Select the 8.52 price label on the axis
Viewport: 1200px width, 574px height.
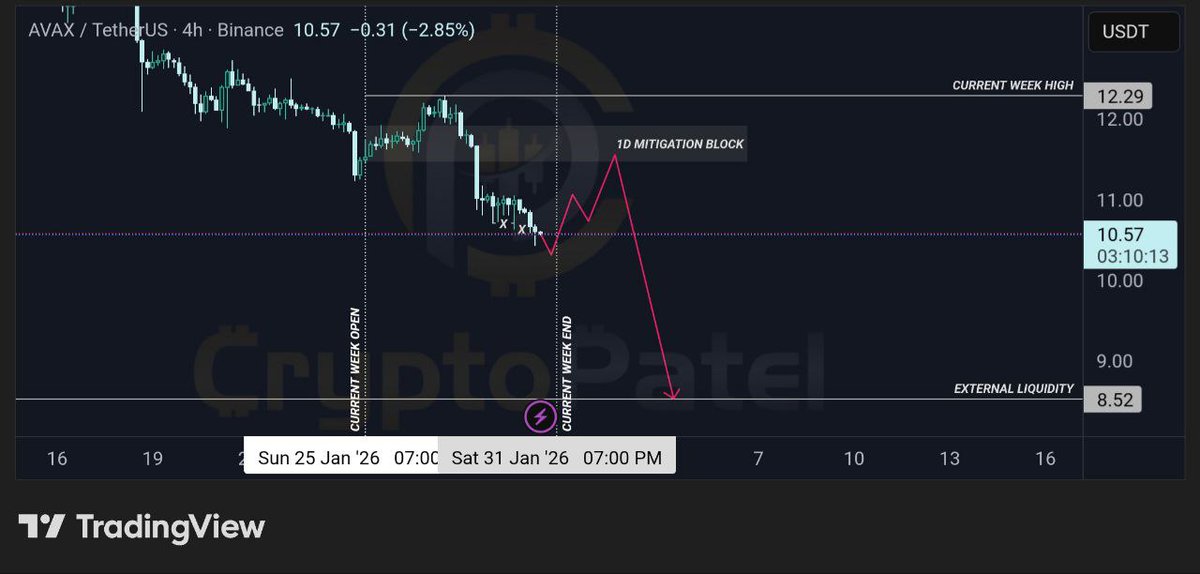[x=1114, y=400]
